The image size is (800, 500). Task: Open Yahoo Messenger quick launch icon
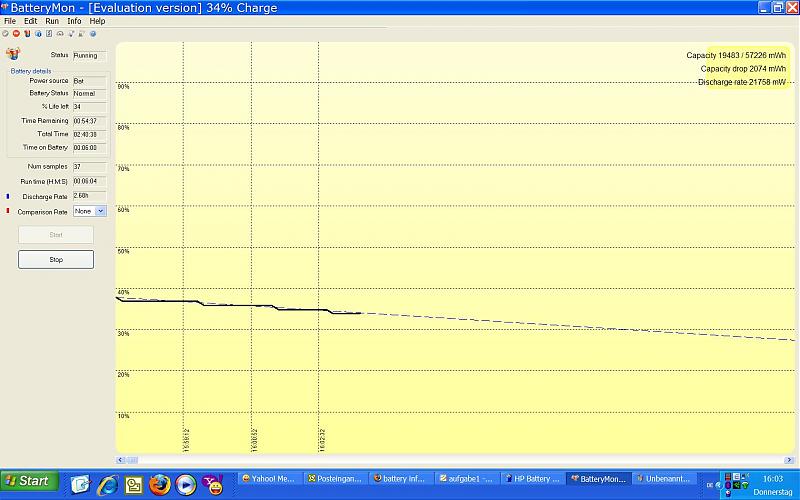(213, 485)
